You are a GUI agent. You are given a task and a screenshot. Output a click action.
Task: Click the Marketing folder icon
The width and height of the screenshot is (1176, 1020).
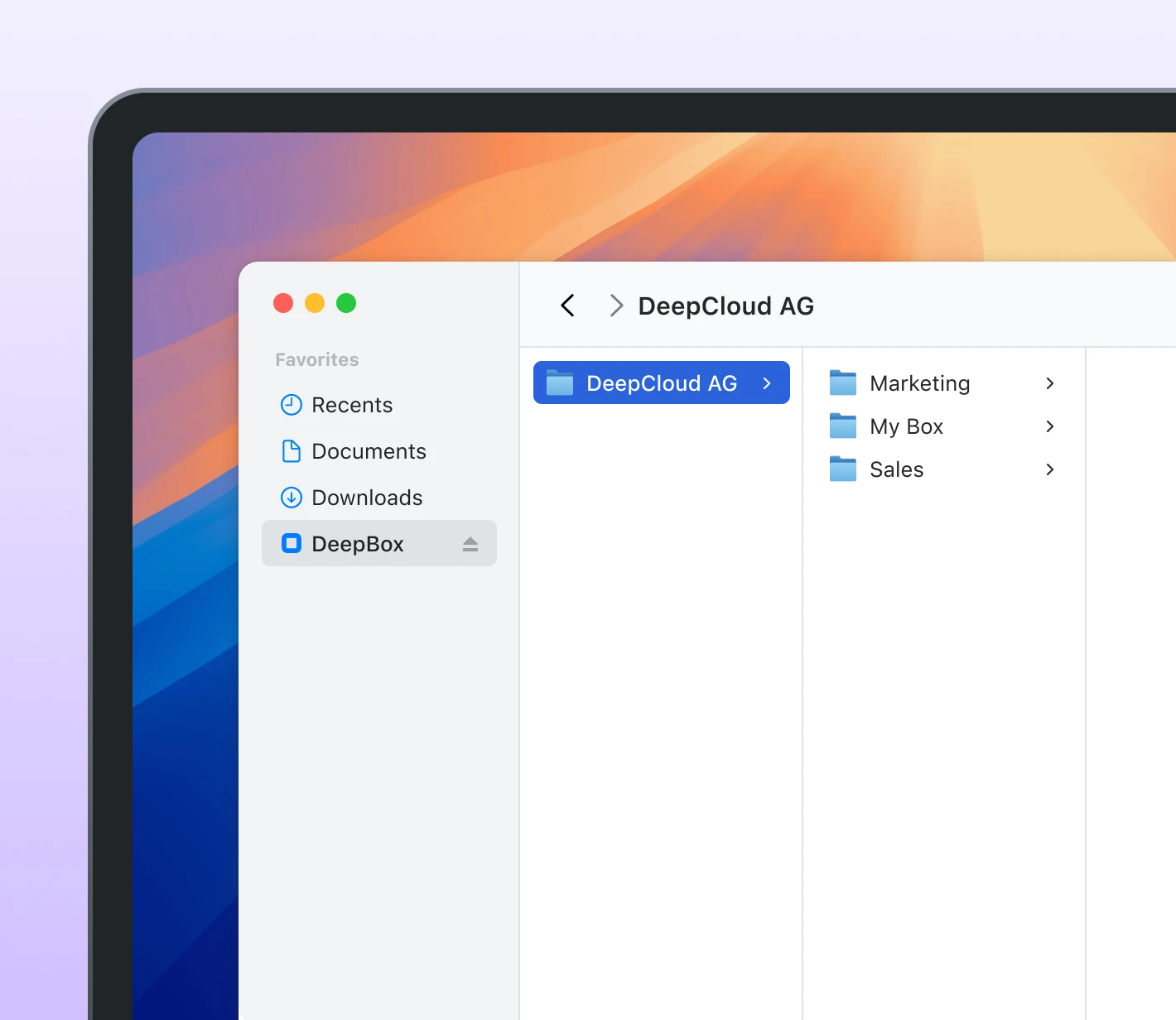click(x=843, y=382)
